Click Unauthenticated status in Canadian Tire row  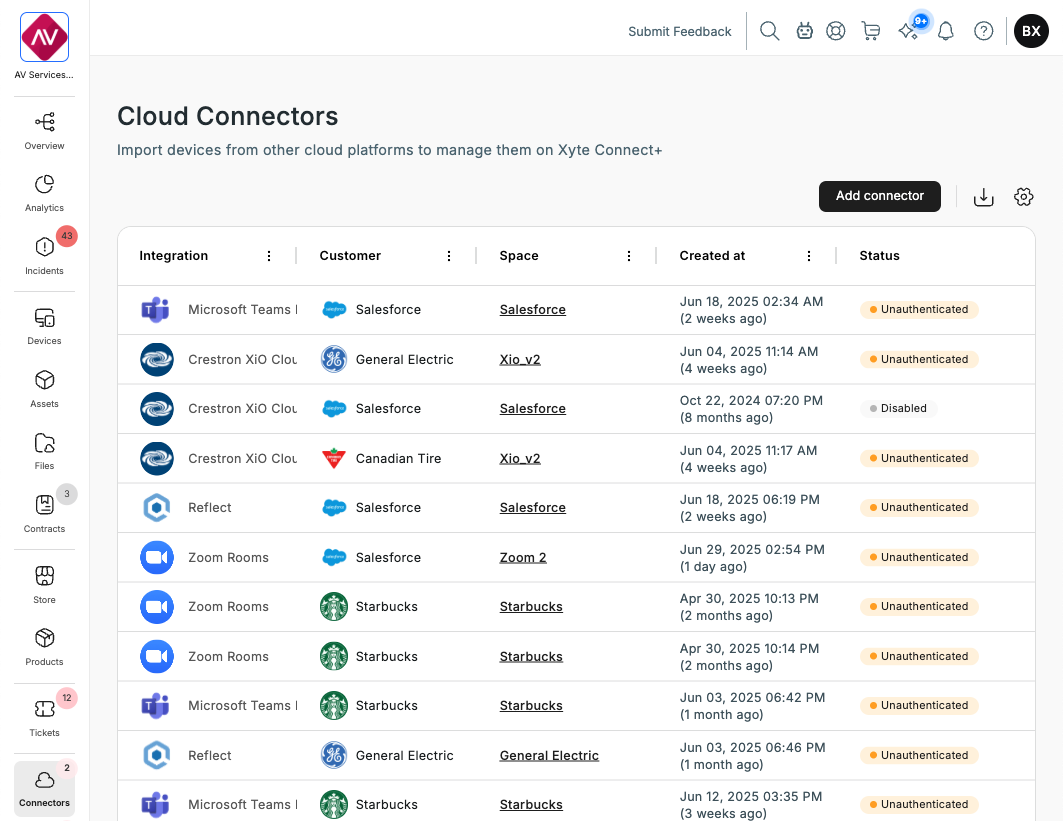click(919, 458)
